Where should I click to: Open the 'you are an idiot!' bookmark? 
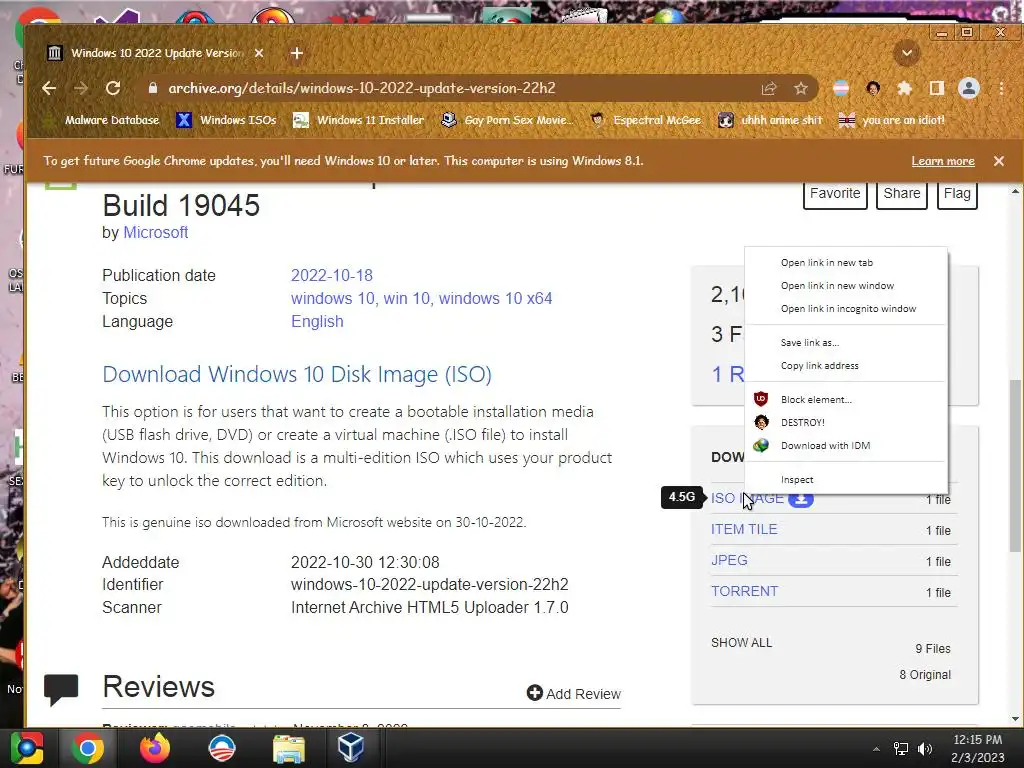(892, 120)
